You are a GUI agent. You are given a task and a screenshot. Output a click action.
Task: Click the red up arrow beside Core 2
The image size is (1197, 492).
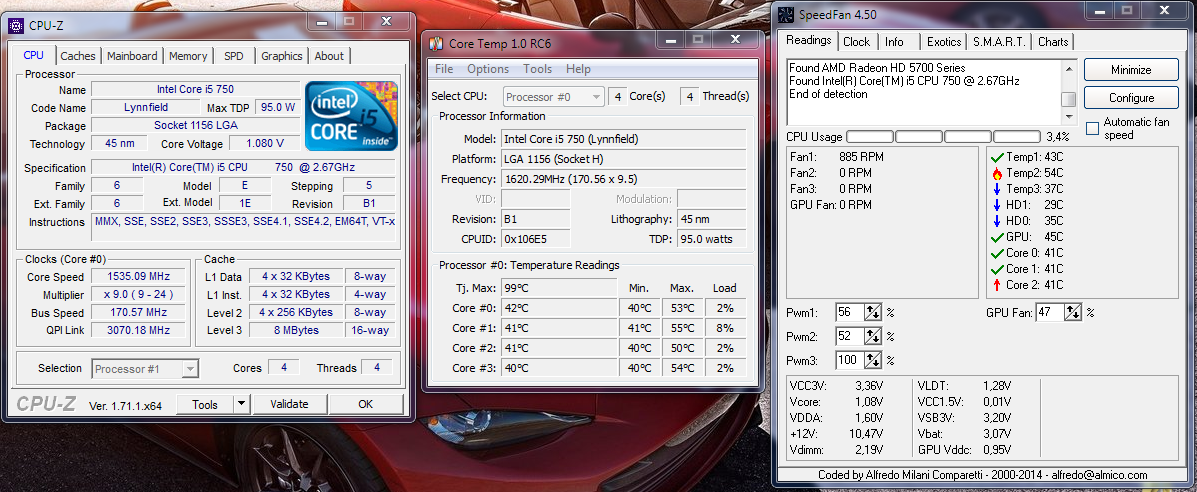click(x=996, y=285)
